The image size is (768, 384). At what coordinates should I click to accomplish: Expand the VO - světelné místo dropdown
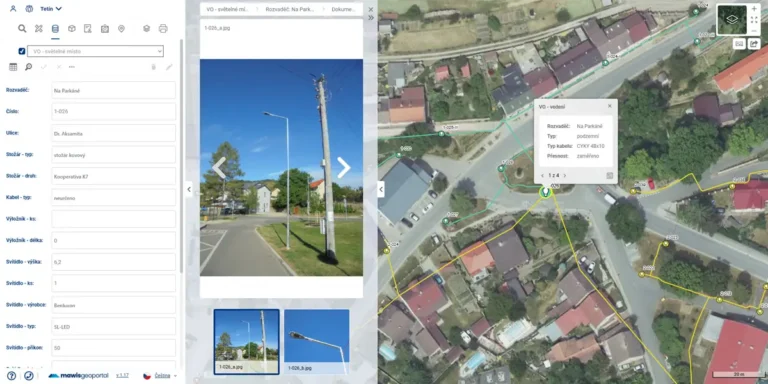[x=96, y=51]
